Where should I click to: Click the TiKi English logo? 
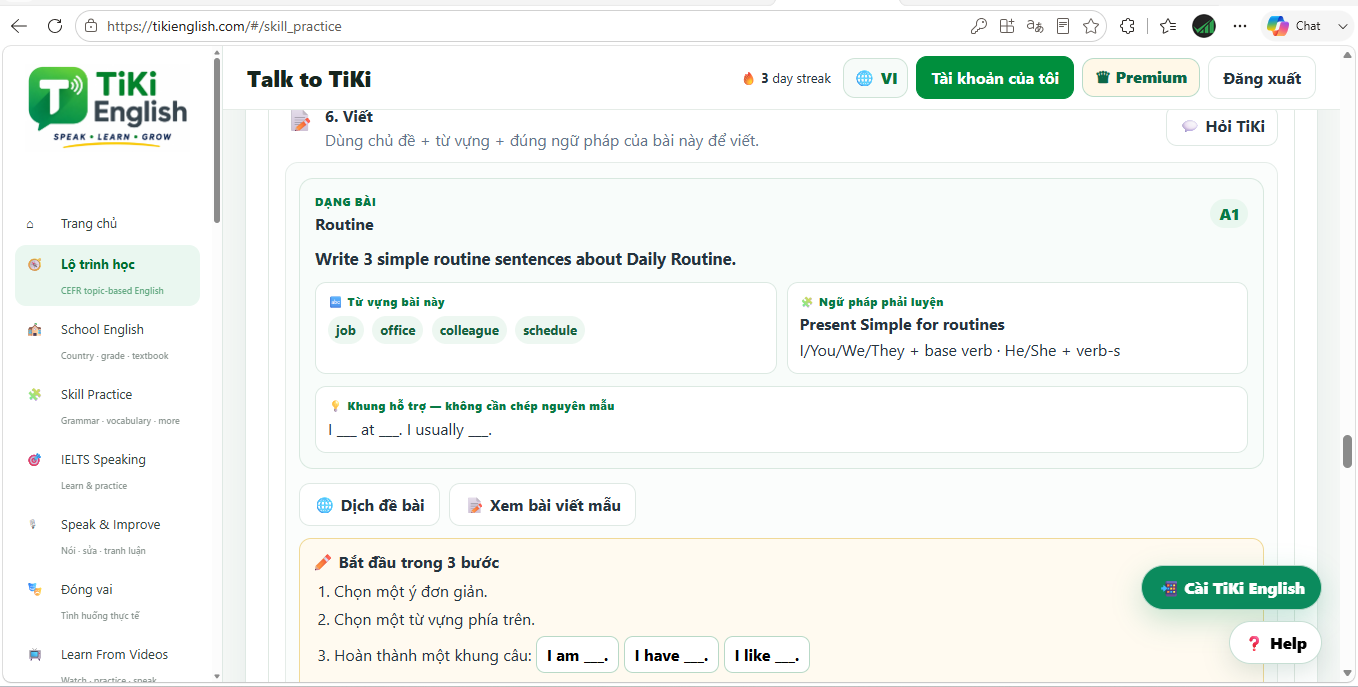pos(108,107)
